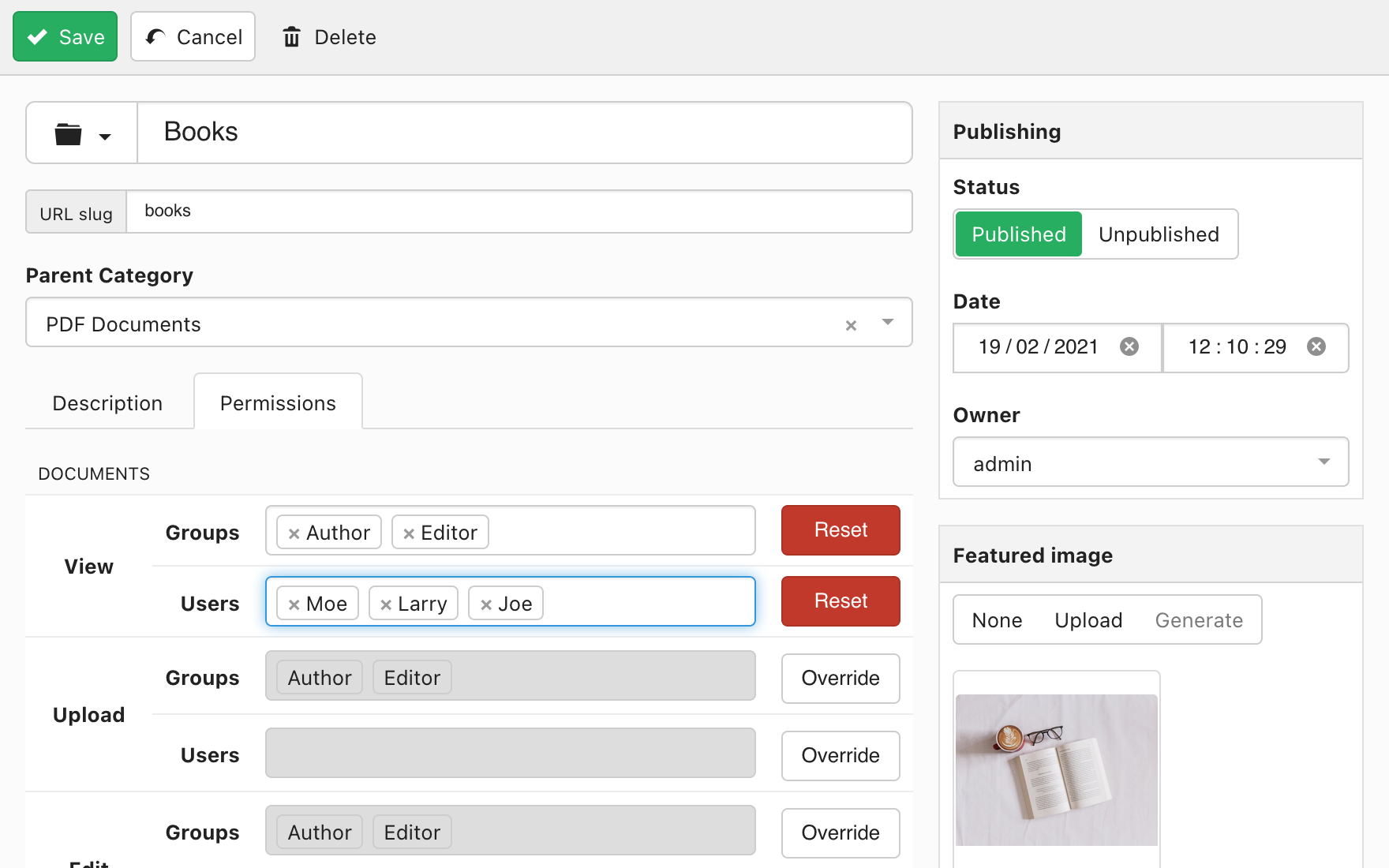Screen dimensions: 1389x868
Task: Set status to Unpublished
Action: point(1158,234)
